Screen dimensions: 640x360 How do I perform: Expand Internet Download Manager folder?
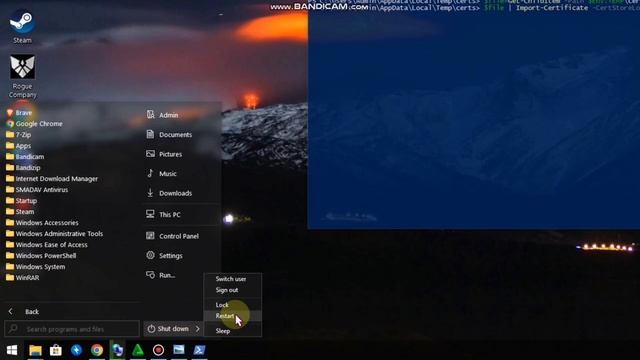pyautogui.click(x=52, y=179)
